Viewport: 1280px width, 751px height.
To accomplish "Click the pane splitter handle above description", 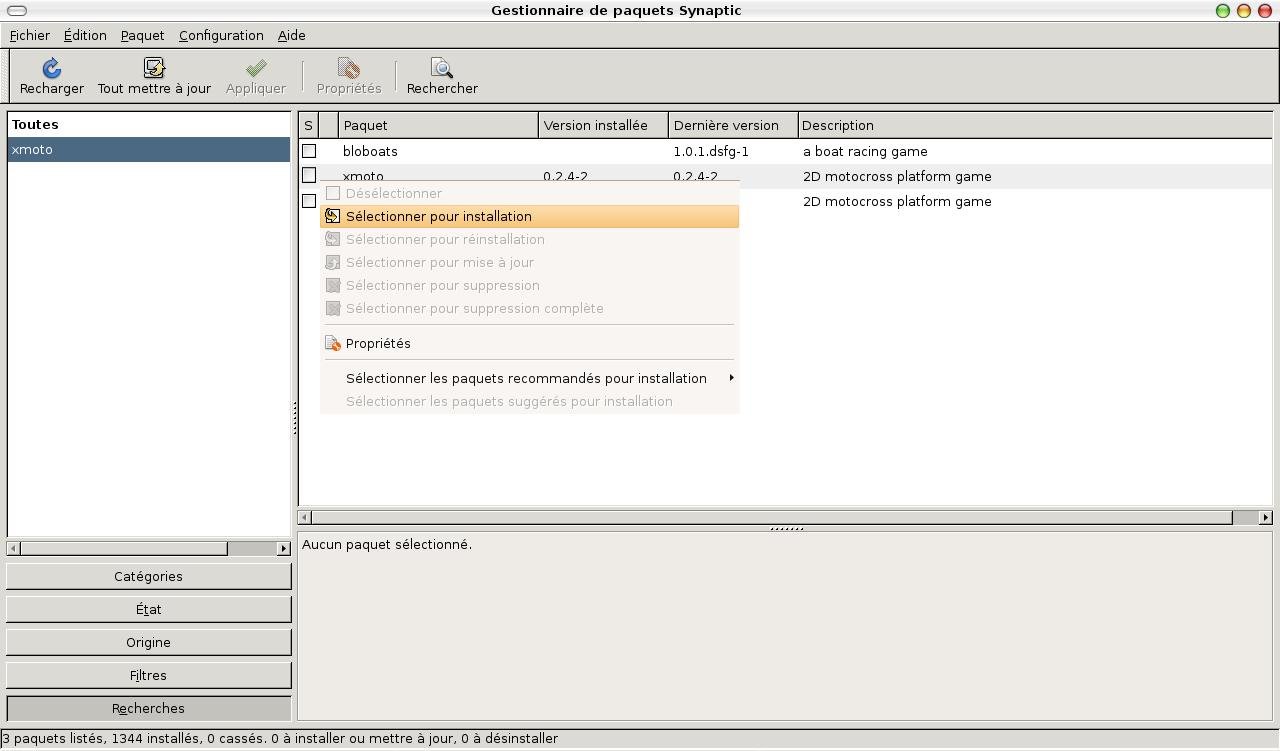I will pos(786,528).
